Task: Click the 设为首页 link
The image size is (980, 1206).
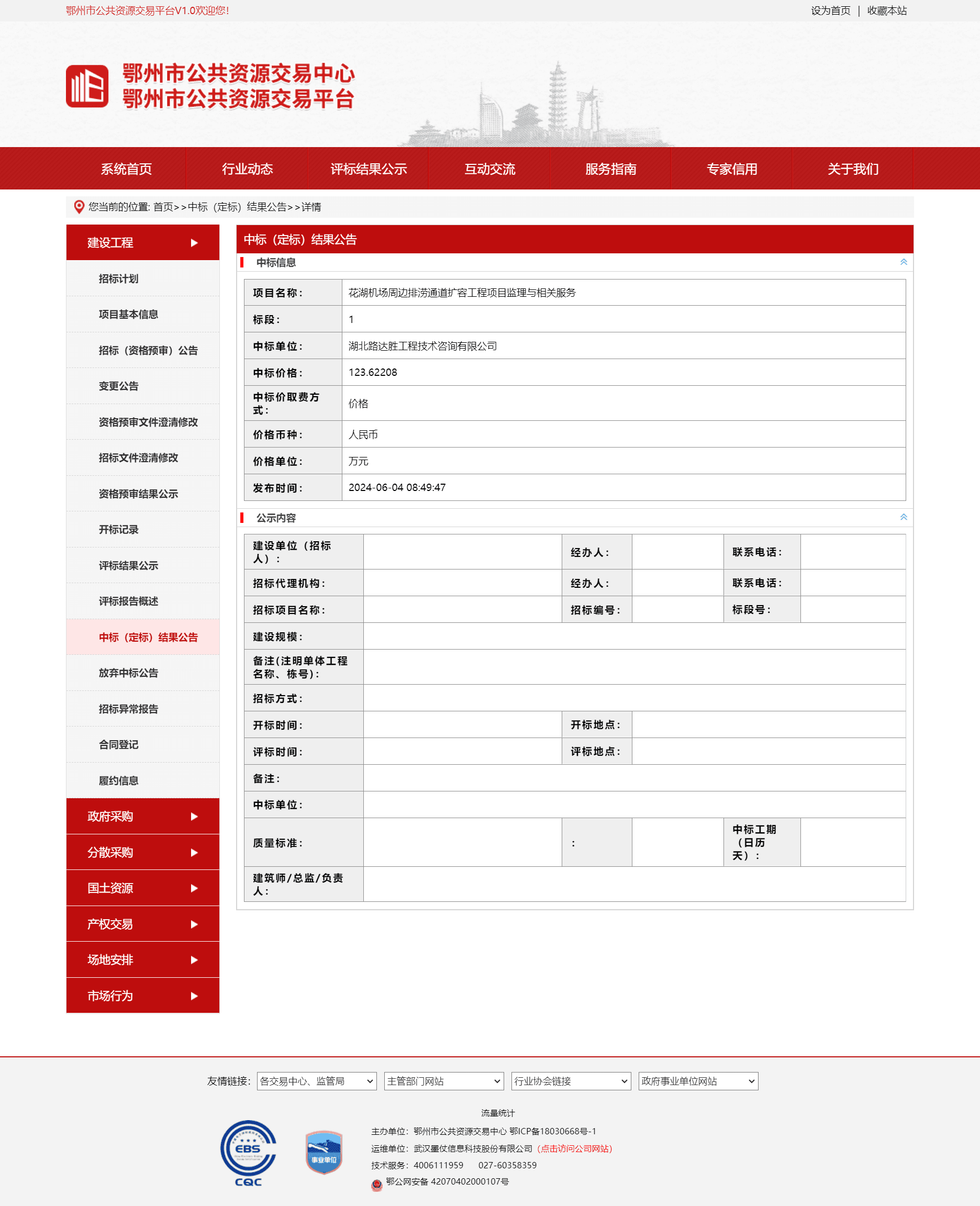Action: (x=830, y=10)
